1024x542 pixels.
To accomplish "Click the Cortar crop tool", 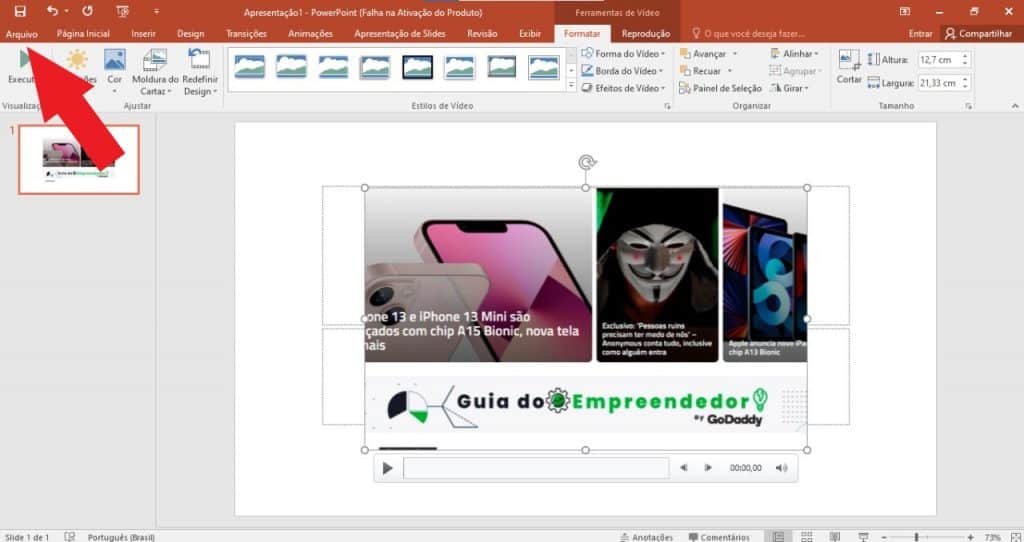I will coord(849,67).
